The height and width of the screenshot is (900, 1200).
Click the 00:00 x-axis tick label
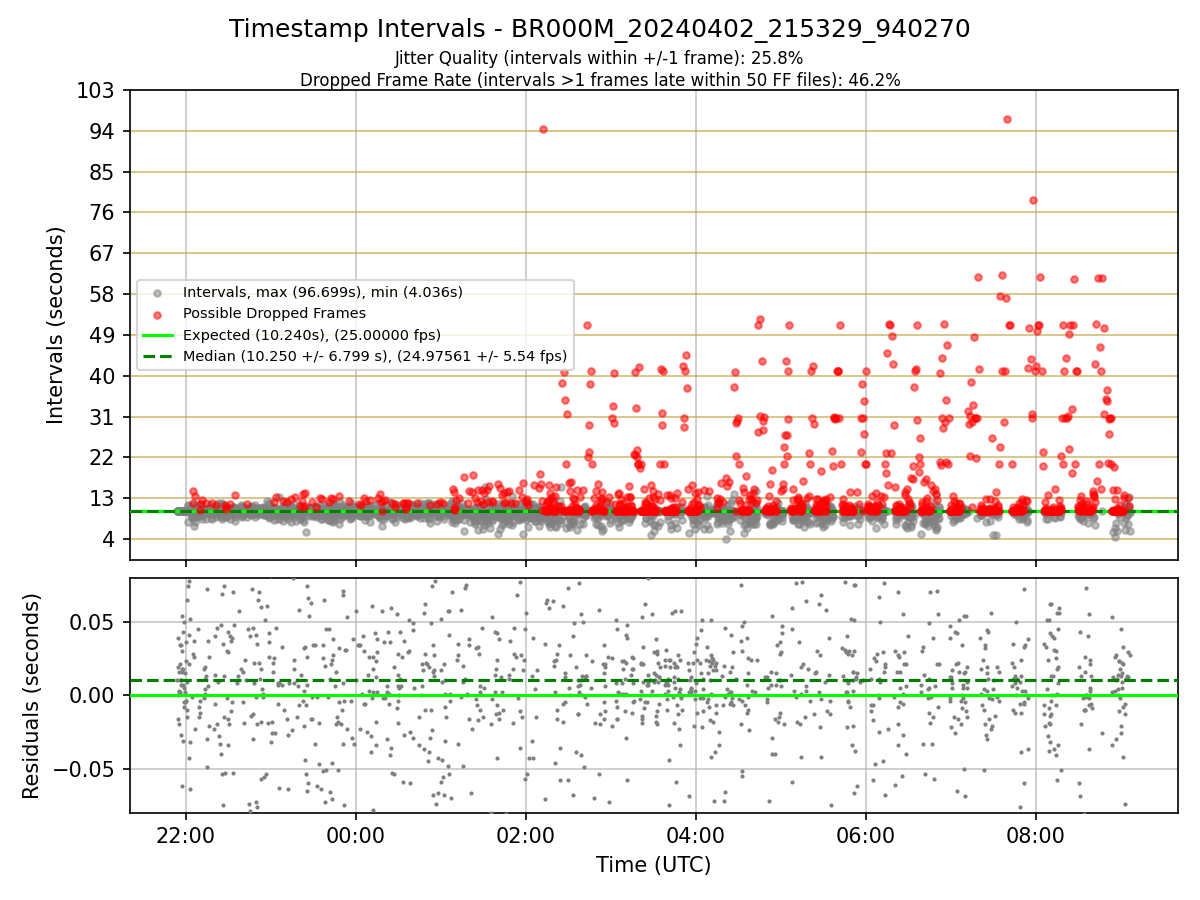click(355, 834)
